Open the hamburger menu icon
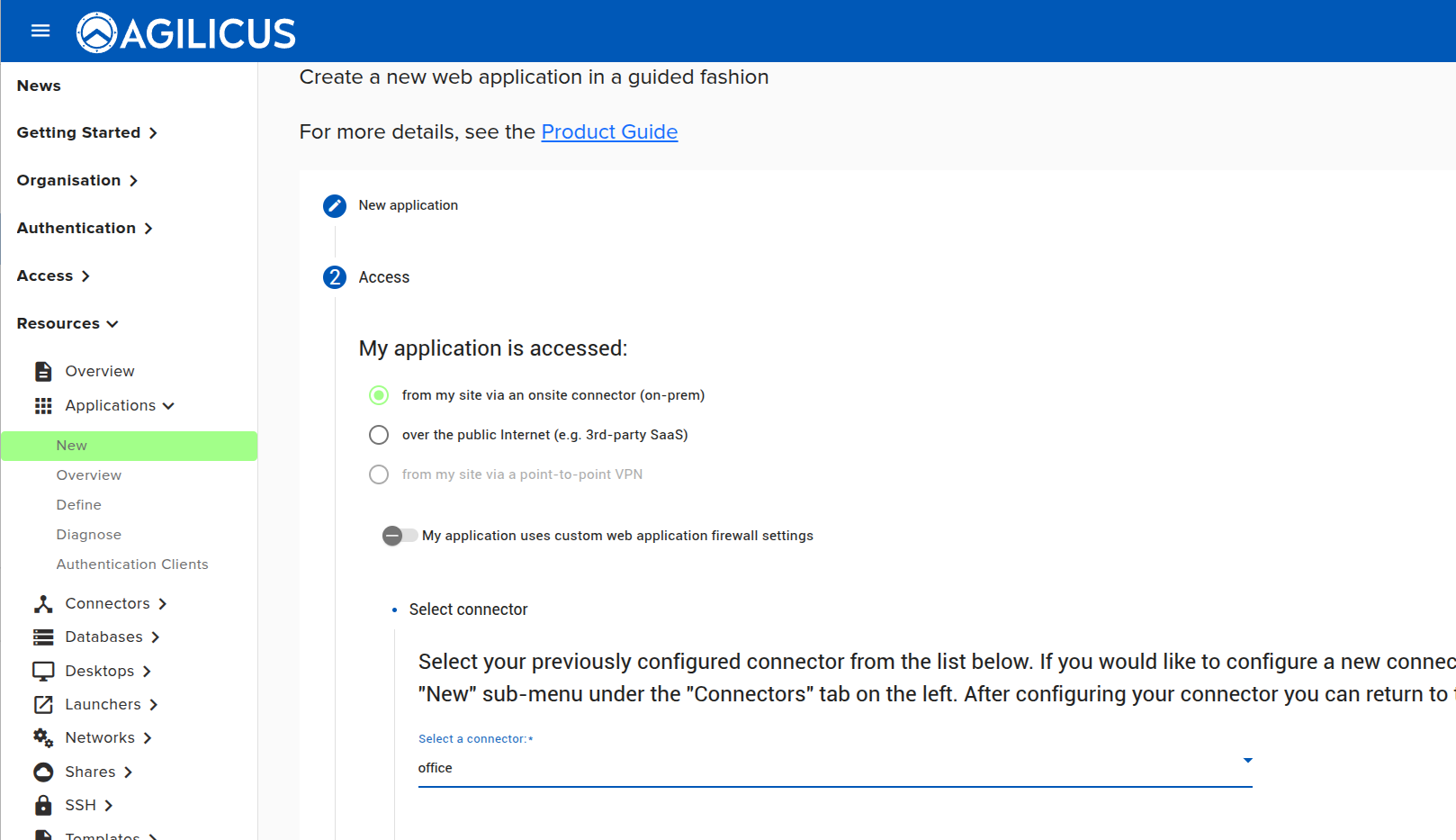1456x840 pixels. 40,32
